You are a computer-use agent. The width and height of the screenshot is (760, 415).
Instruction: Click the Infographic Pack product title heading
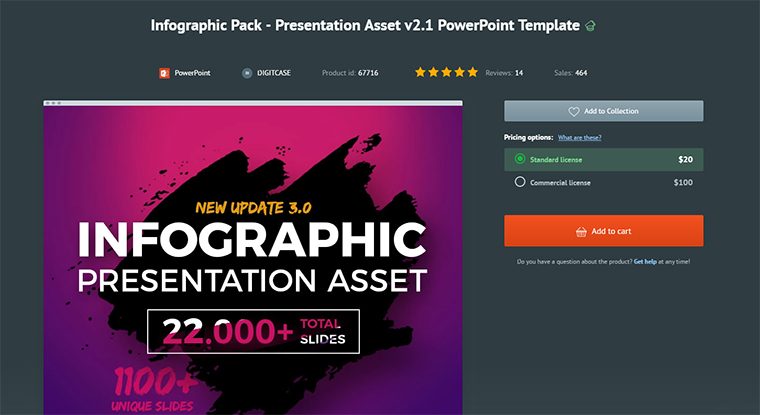365,25
